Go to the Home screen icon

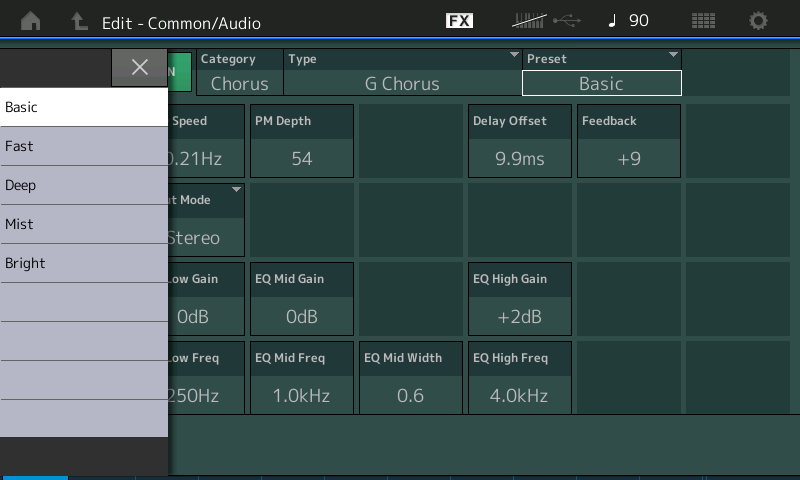(31, 21)
